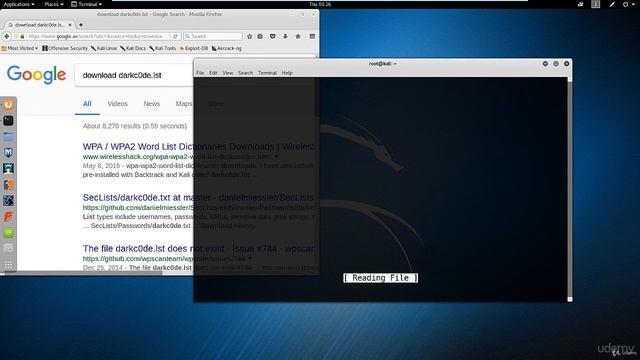Expand Most Visited bookmarks folder
The height and width of the screenshot is (360, 640).
20,48
